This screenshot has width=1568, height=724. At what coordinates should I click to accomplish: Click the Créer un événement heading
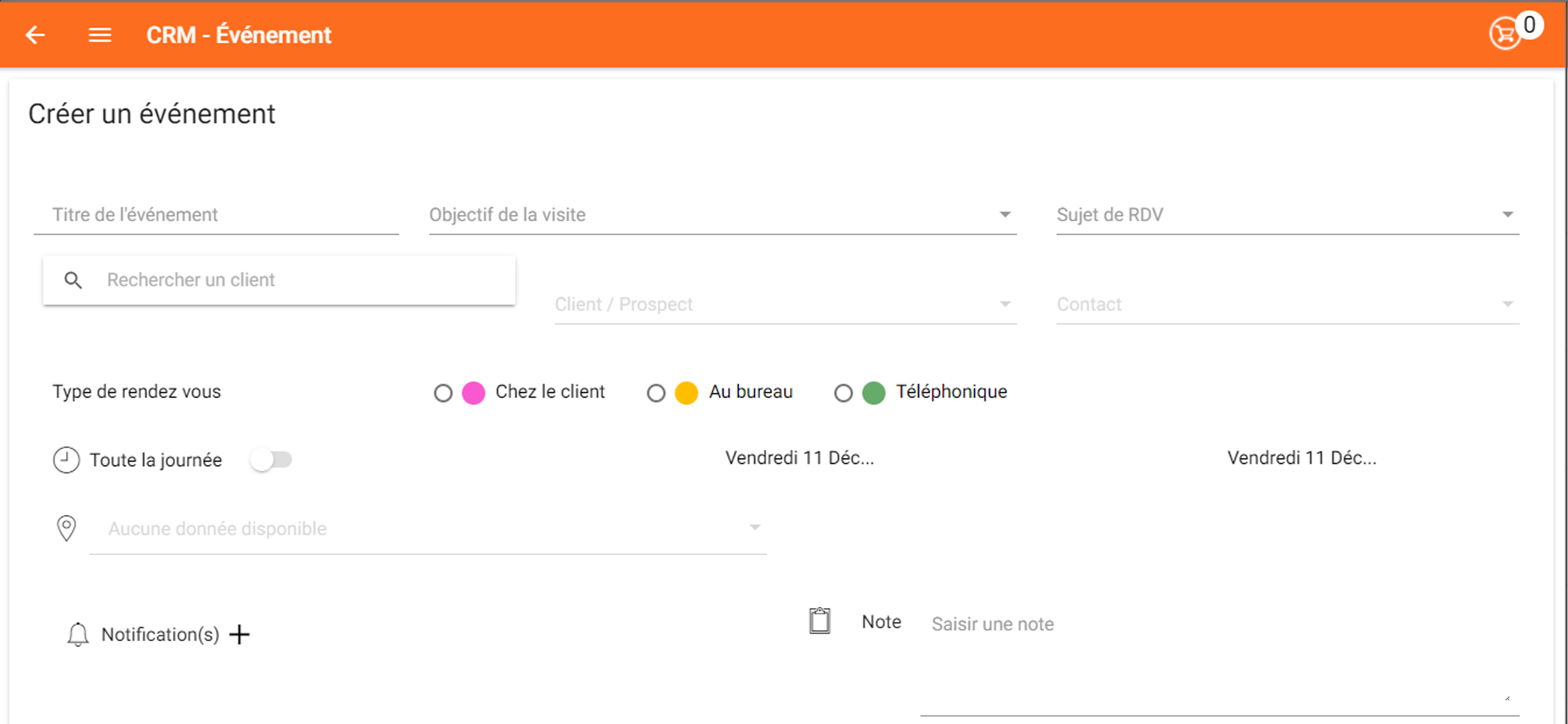point(152,114)
